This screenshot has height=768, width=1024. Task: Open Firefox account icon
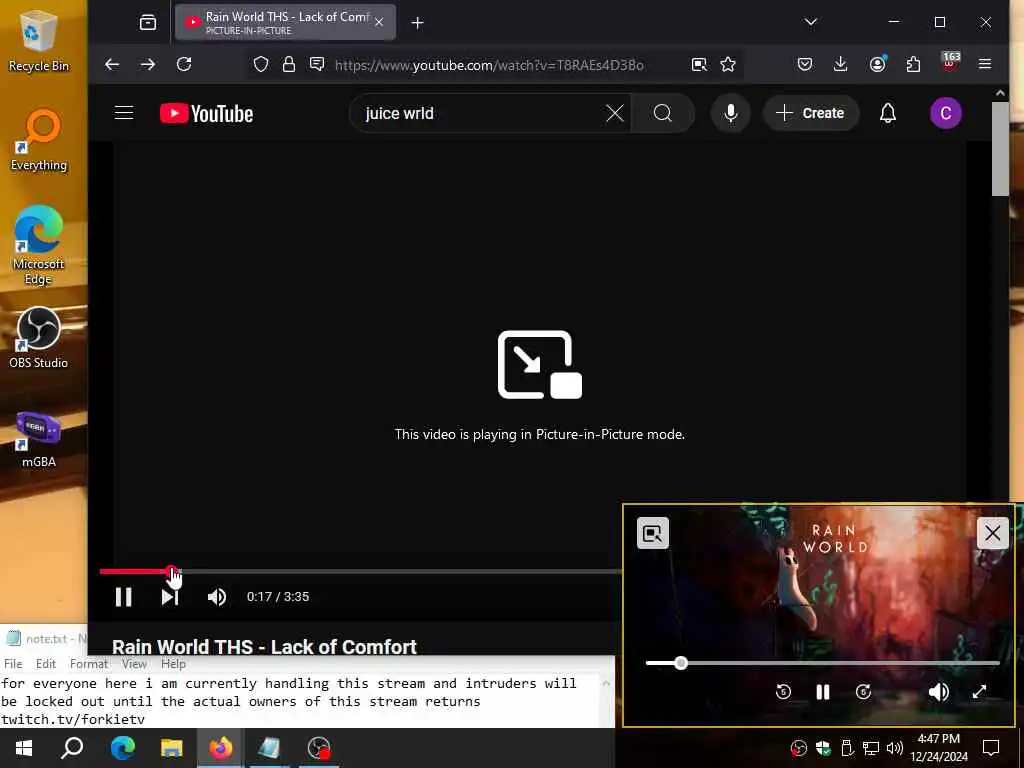click(x=877, y=64)
